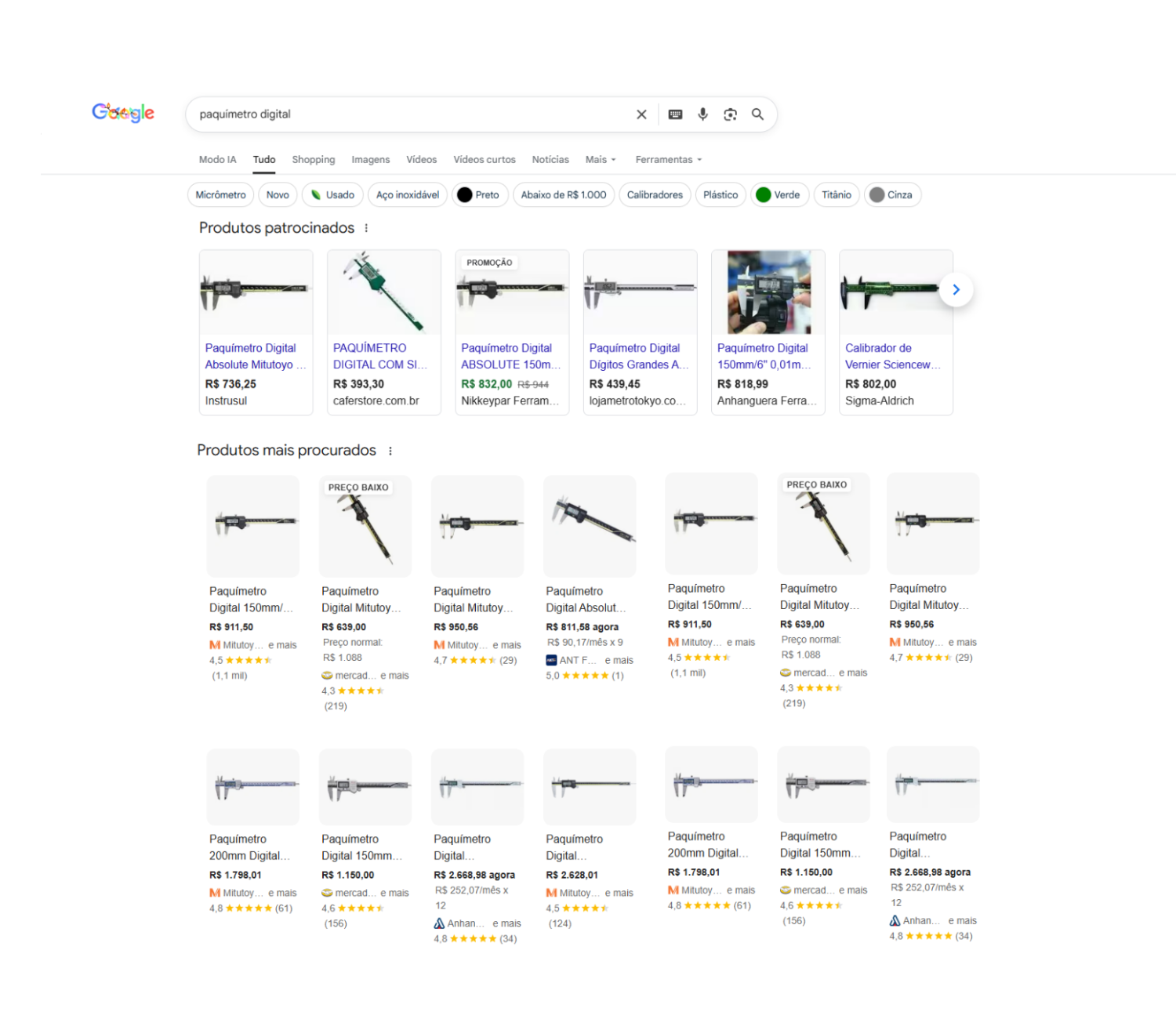Screen dimensions: 1176x1019
Task: Open most searched products options via three-dot icon
Action: point(390,451)
